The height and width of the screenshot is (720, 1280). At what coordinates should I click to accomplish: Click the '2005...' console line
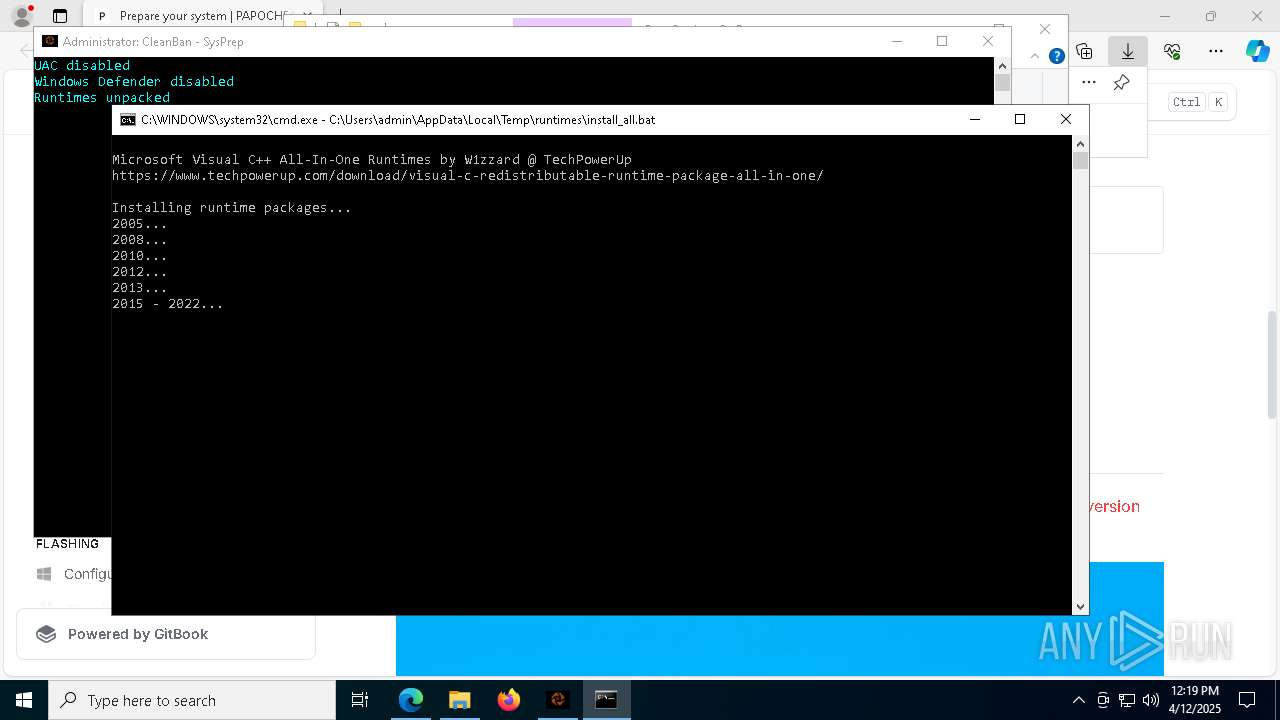pos(140,224)
